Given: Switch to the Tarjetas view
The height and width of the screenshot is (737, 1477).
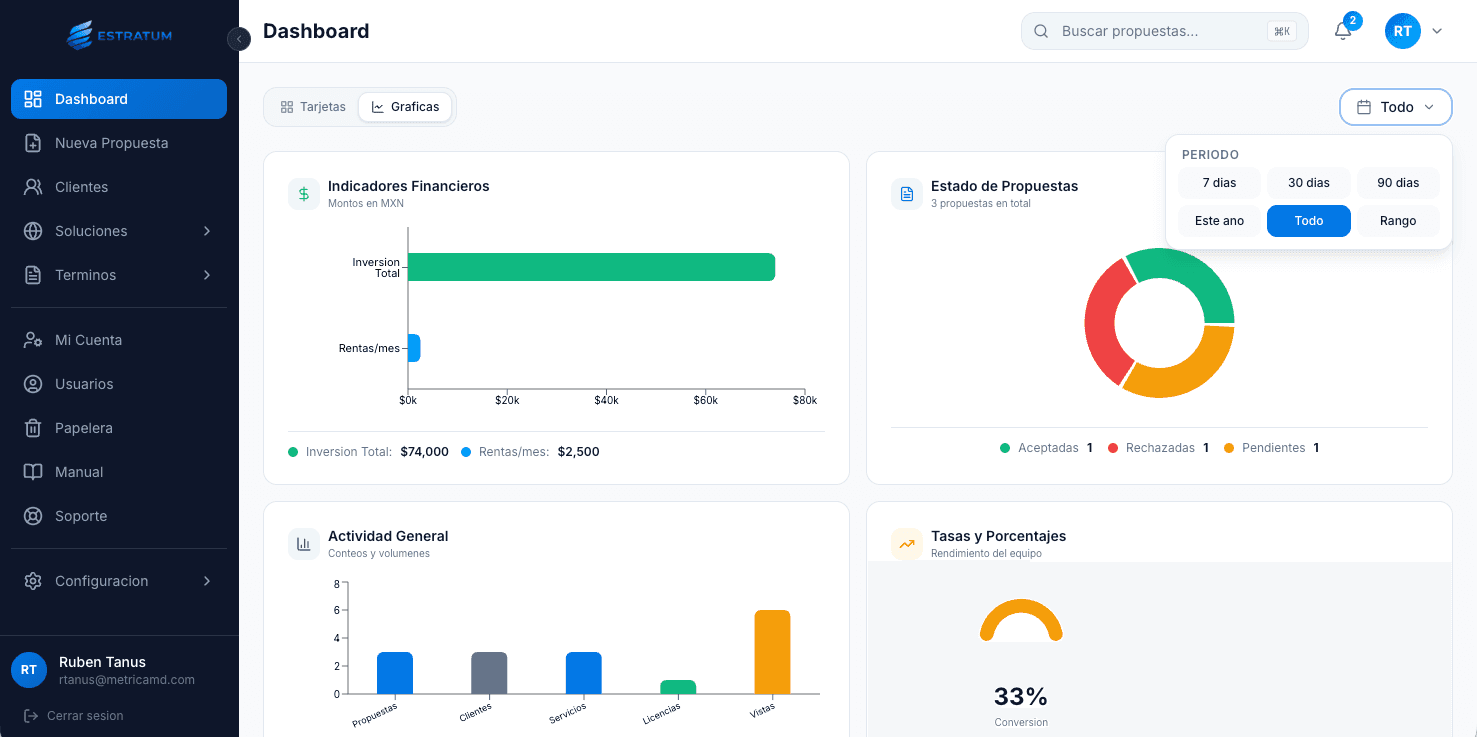Looking at the screenshot, I should (313, 107).
